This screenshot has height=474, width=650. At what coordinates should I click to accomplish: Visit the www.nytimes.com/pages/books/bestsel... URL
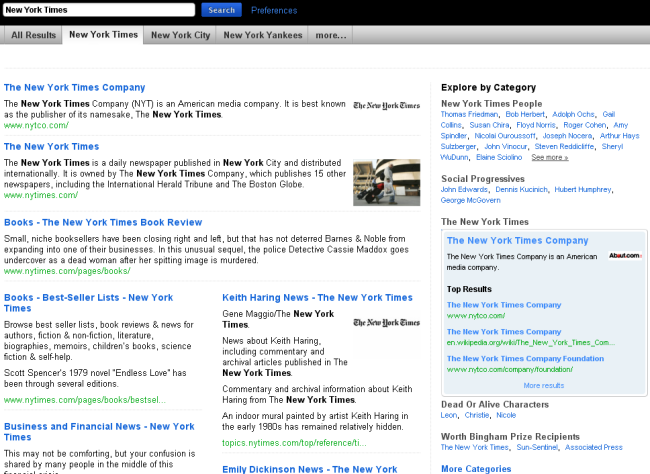pos(85,400)
